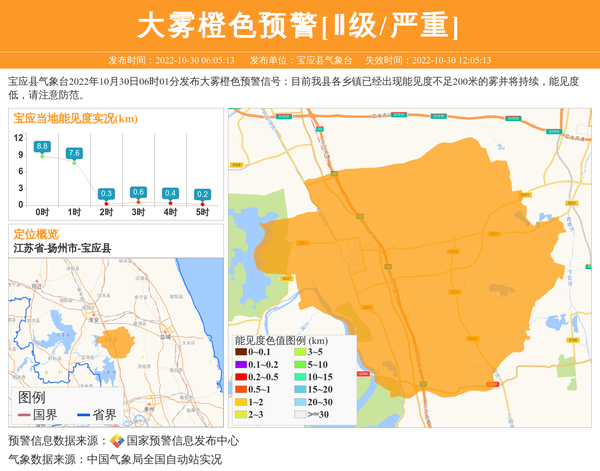Click the 15~20 blue legend swatch
Screen dimensions: 600x471
[x=299, y=389]
